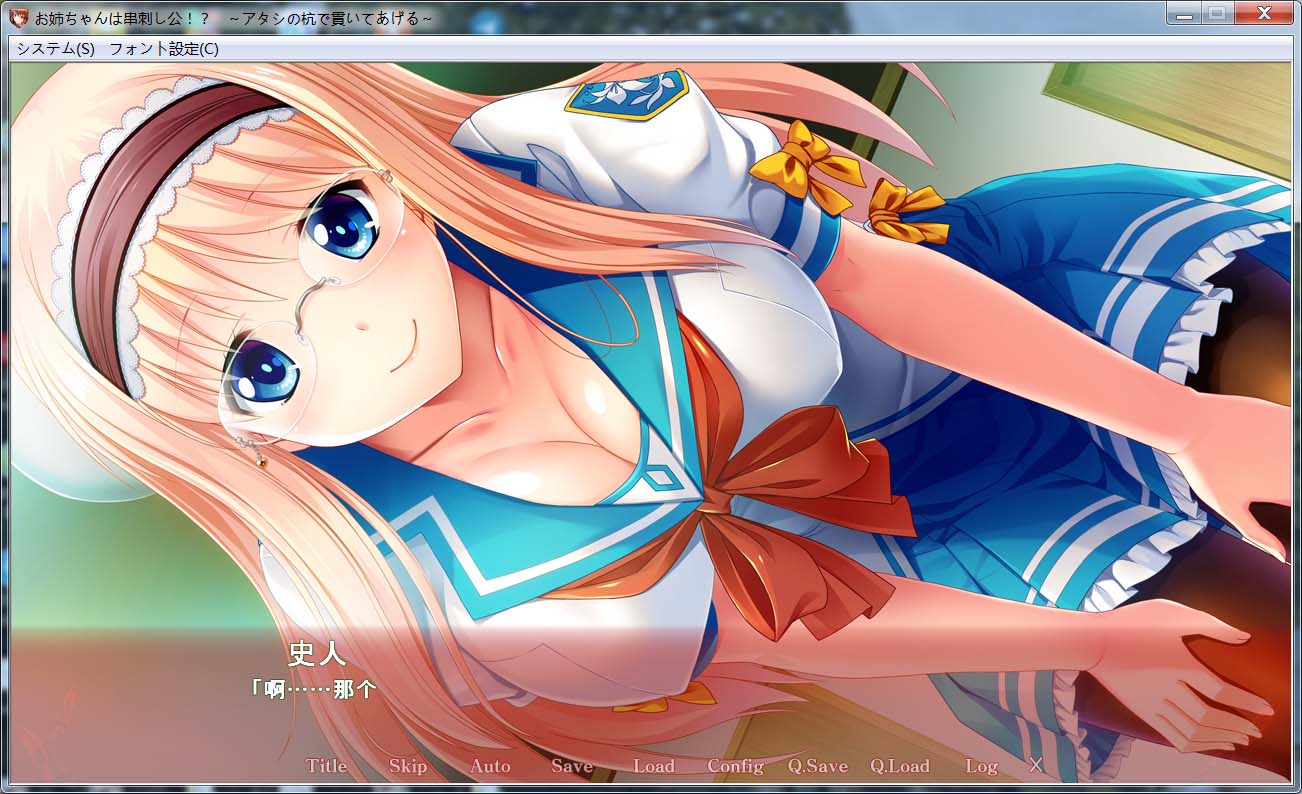Open the Save menu

572,766
